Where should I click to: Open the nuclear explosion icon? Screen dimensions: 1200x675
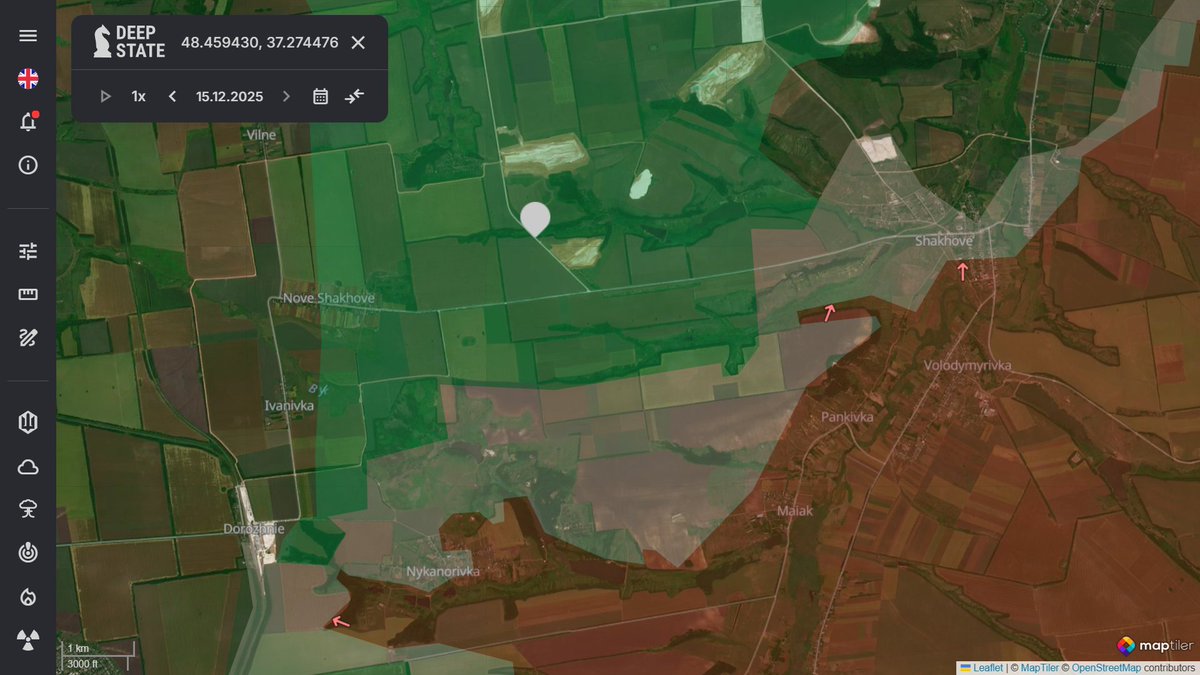coord(28,510)
